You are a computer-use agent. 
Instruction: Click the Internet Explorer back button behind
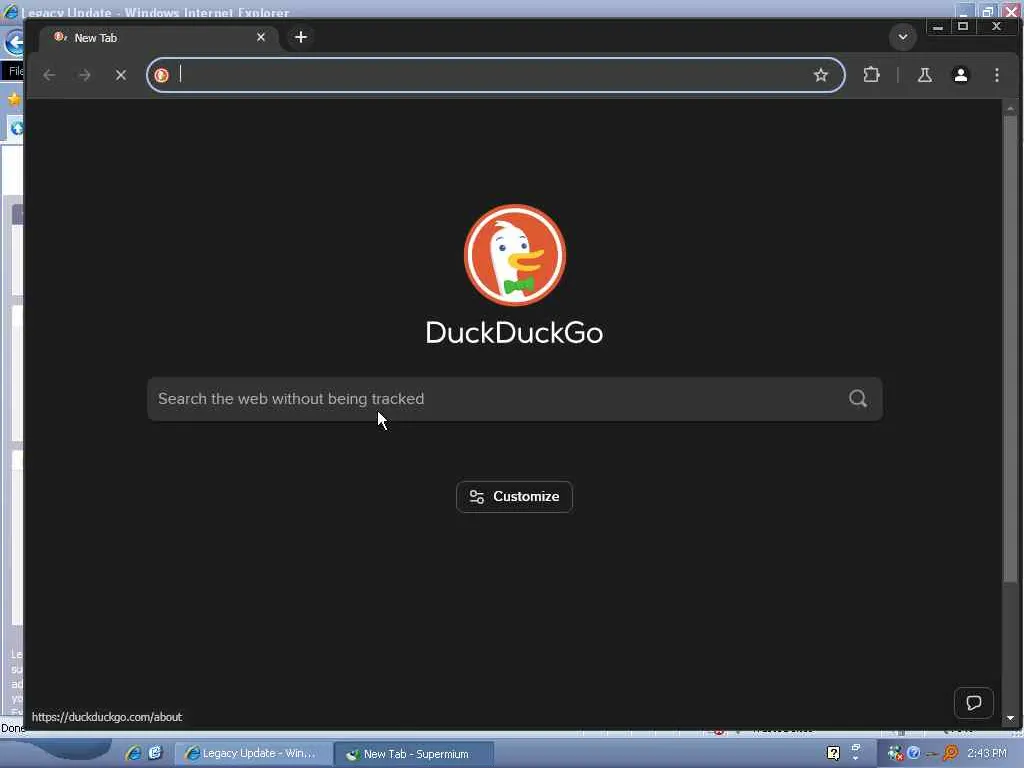pyautogui.click(x=14, y=43)
